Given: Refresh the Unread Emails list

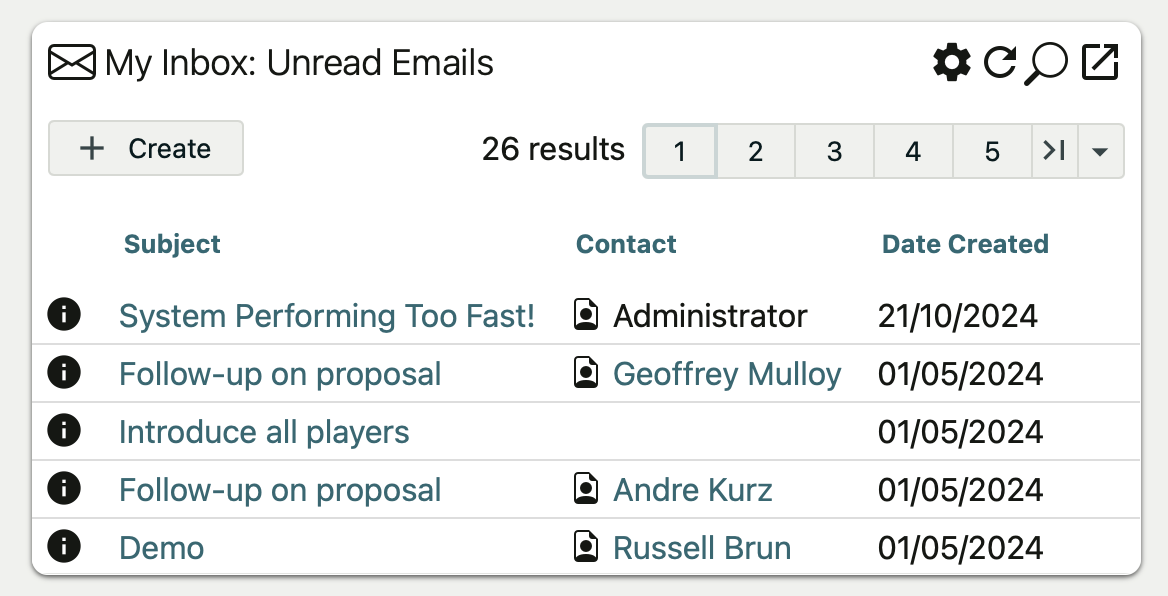Looking at the screenshot, I should point(999,63).
